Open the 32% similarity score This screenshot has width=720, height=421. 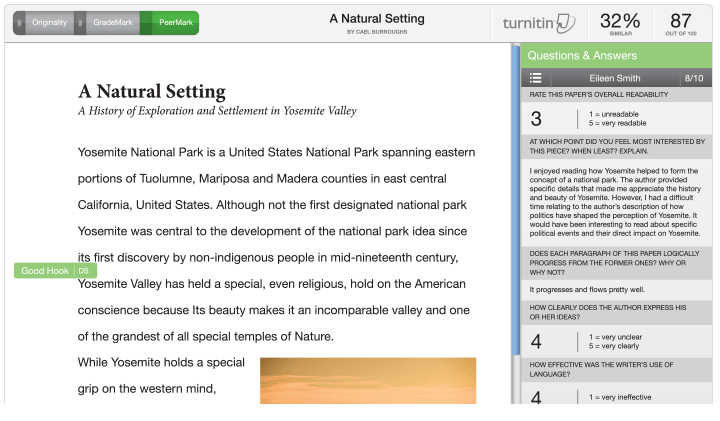(x=620, y=23)
